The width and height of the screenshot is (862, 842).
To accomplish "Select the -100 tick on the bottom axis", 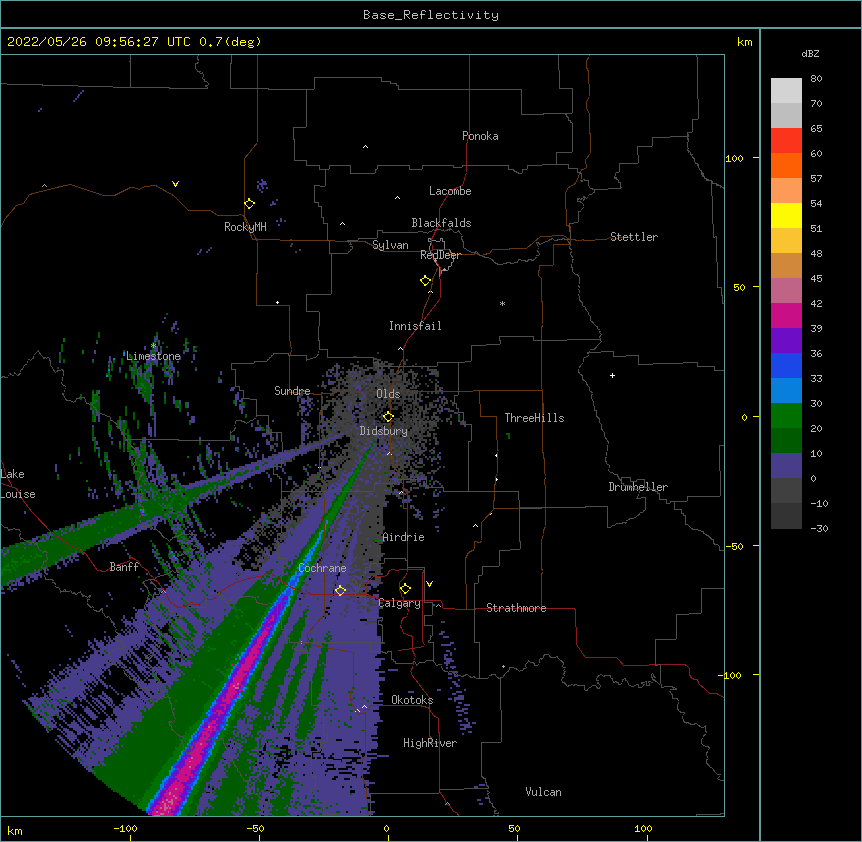I will (x=125, y=828).
